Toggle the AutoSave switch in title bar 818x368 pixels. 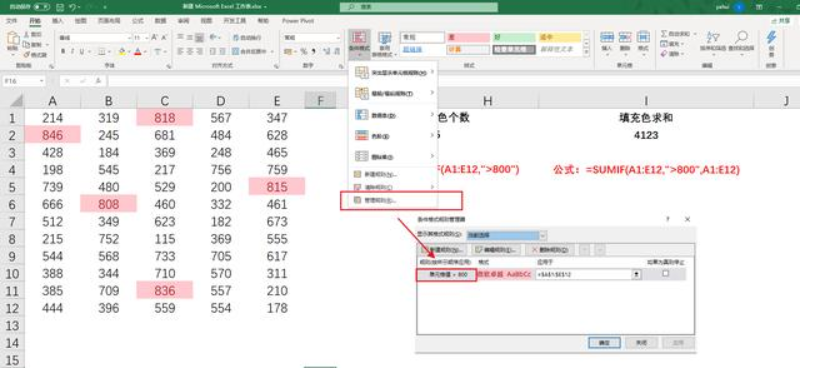(x=42, y=7)
